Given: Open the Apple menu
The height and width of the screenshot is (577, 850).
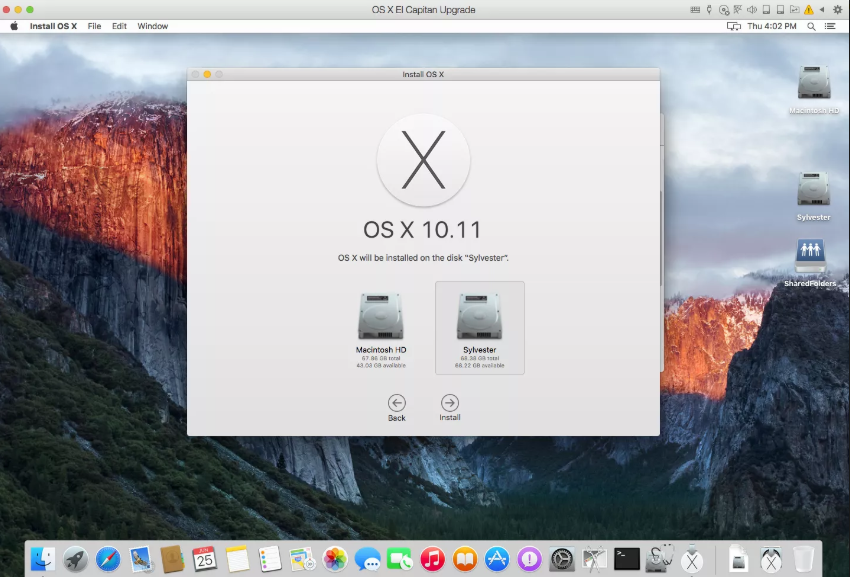Looking at the screenshot, I should (x=14, y=26).
